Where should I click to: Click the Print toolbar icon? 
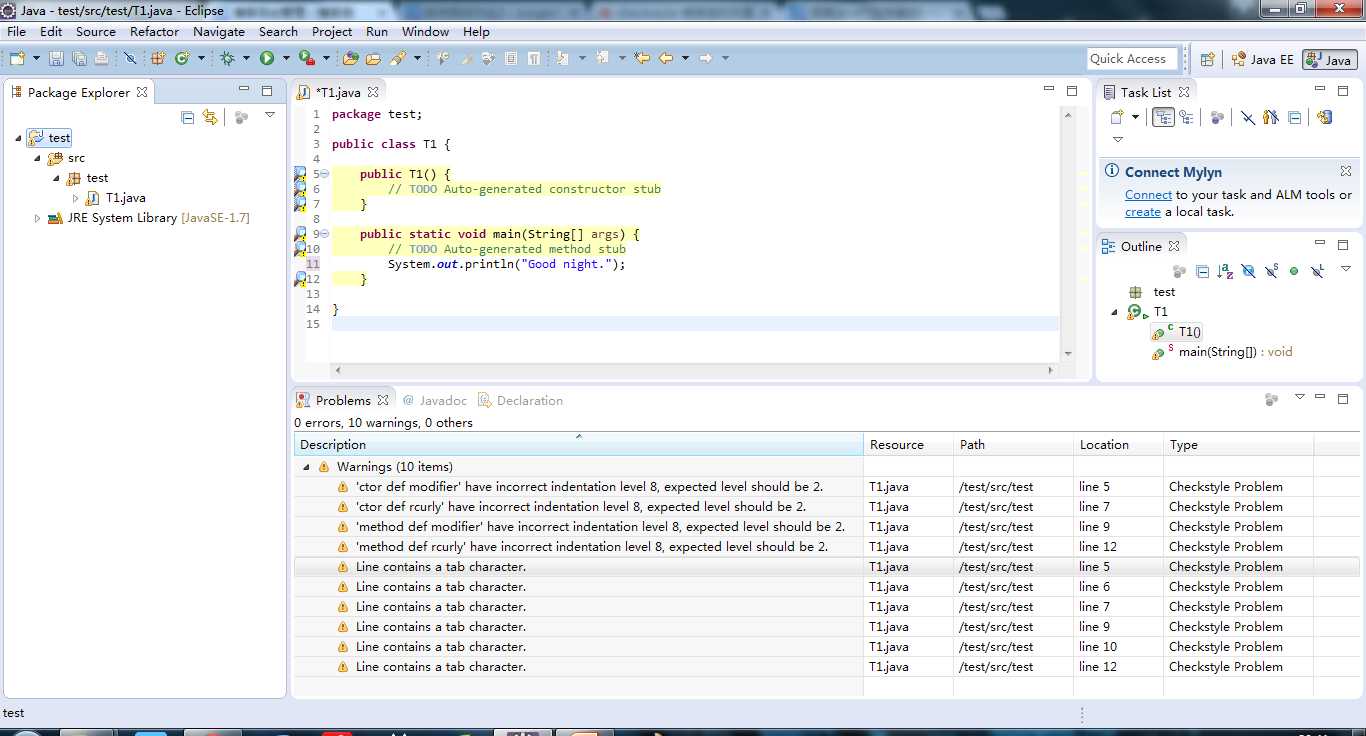pyautogui.click(x=101, y=59)
